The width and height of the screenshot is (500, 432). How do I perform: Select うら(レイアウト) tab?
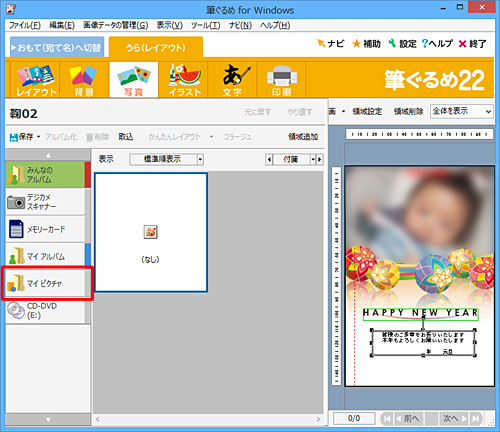click(x=156, y=47)
